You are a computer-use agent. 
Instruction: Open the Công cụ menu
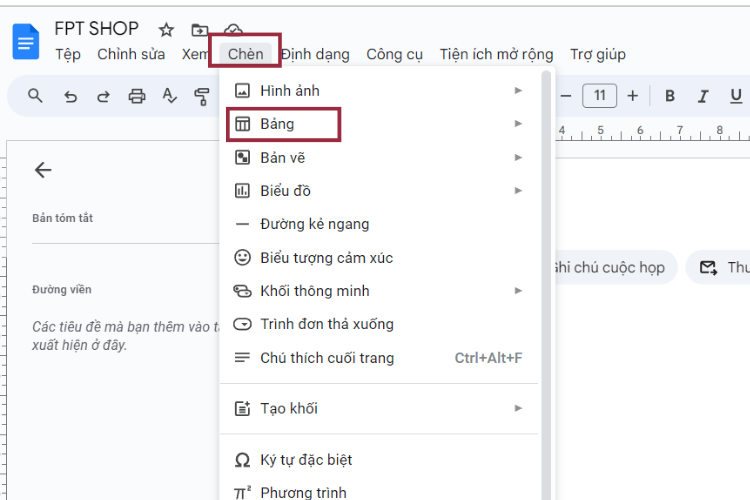[395, 55]
